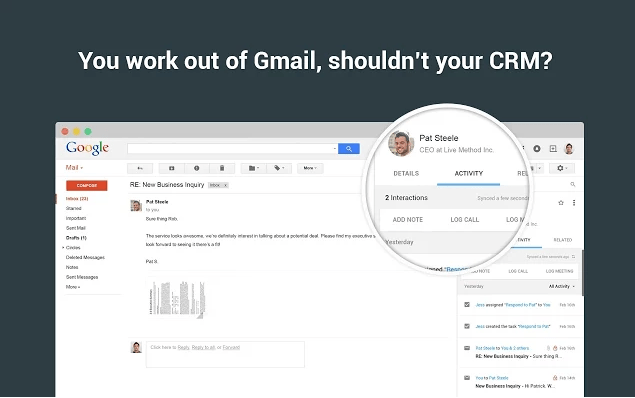635x398 pixels.
Task: Click LOG MEETING in the sidebar
Action: point(559,271)
